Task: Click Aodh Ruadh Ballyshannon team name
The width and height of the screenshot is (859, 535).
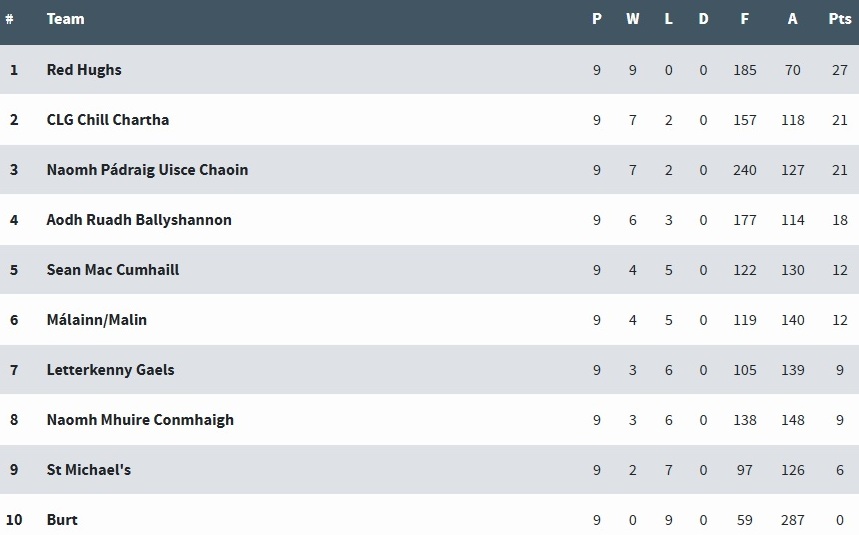Action: point(139,220)
